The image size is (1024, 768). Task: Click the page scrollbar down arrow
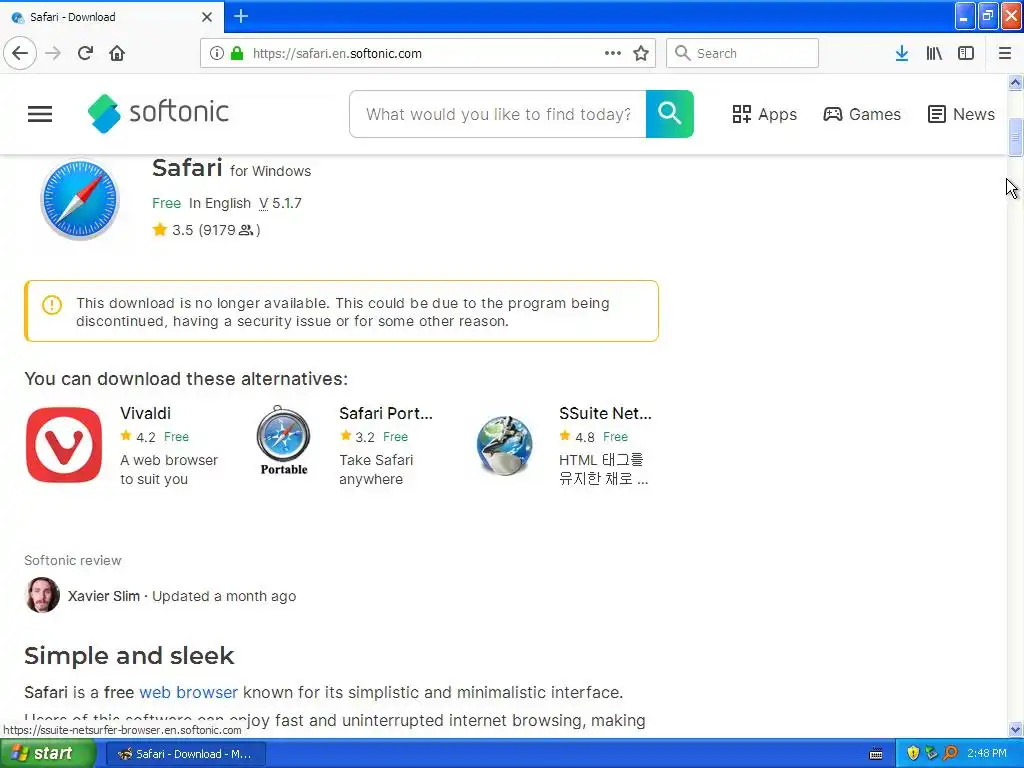(1015, 729)
